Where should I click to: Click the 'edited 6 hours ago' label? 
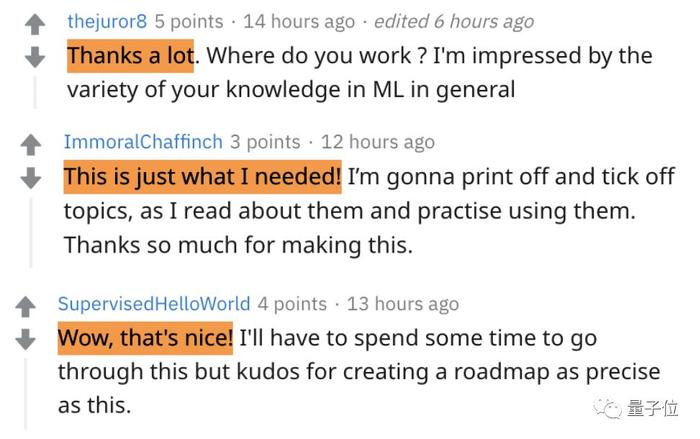click(454, 21)
